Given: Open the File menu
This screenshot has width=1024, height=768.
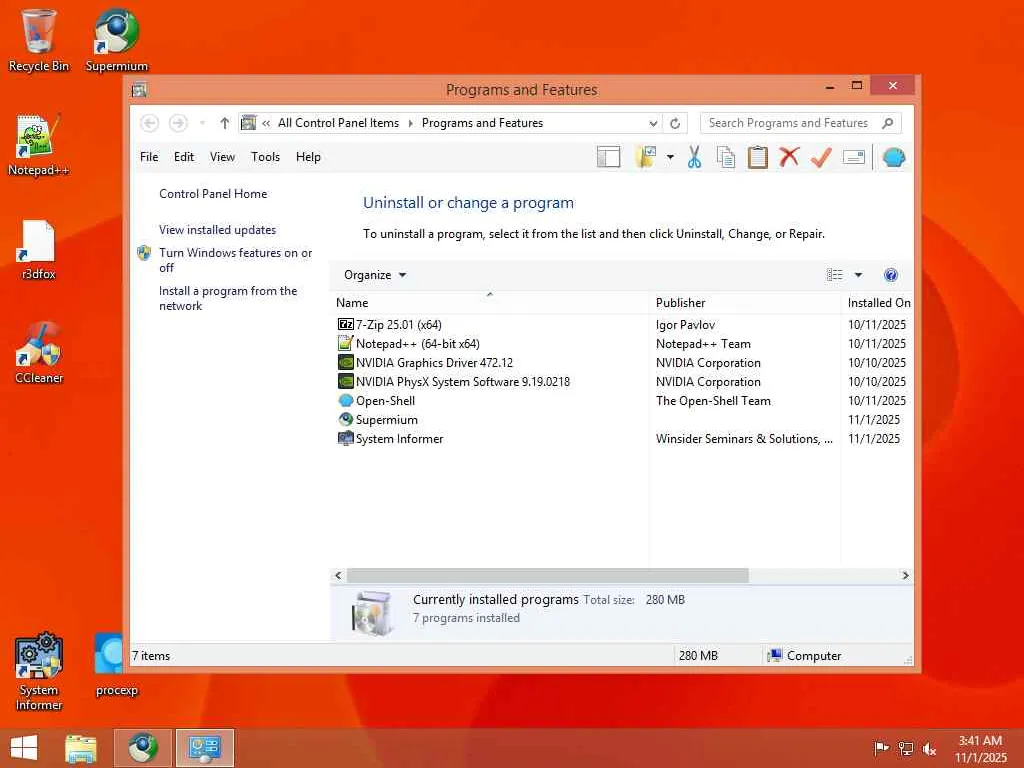Looking at the screenshot, I should click(149, 157).
